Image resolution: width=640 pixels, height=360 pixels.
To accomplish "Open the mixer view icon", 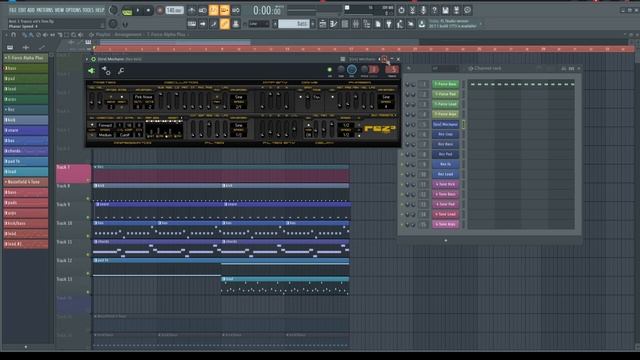I will (x=356, y=24).
